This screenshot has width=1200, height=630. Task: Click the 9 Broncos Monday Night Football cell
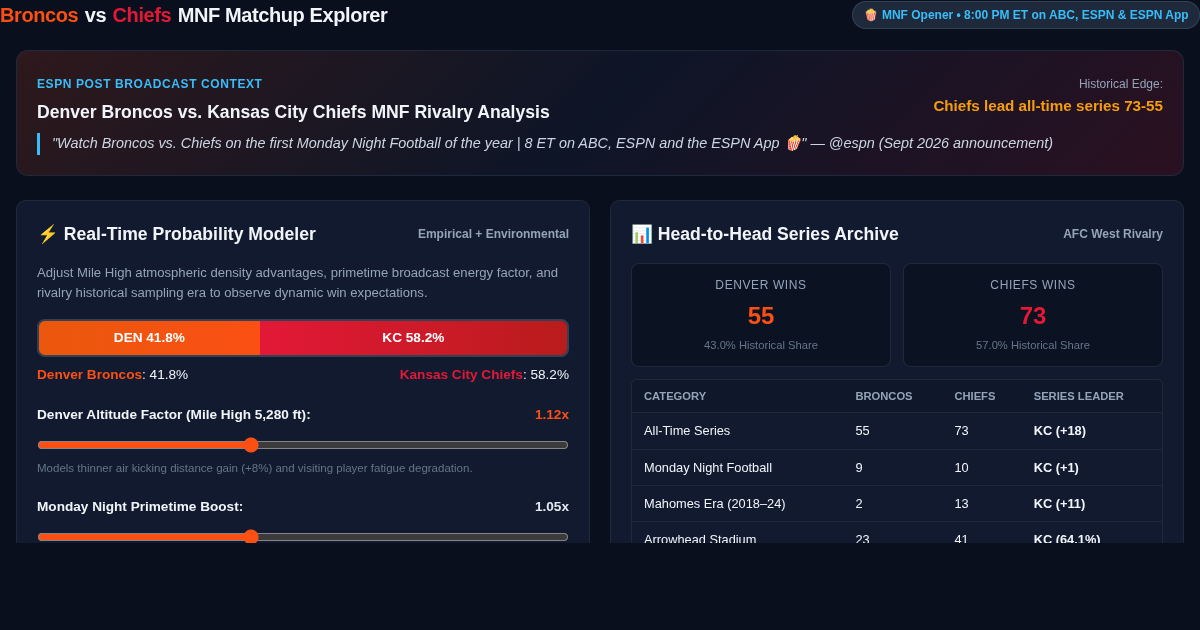point(859,468)
